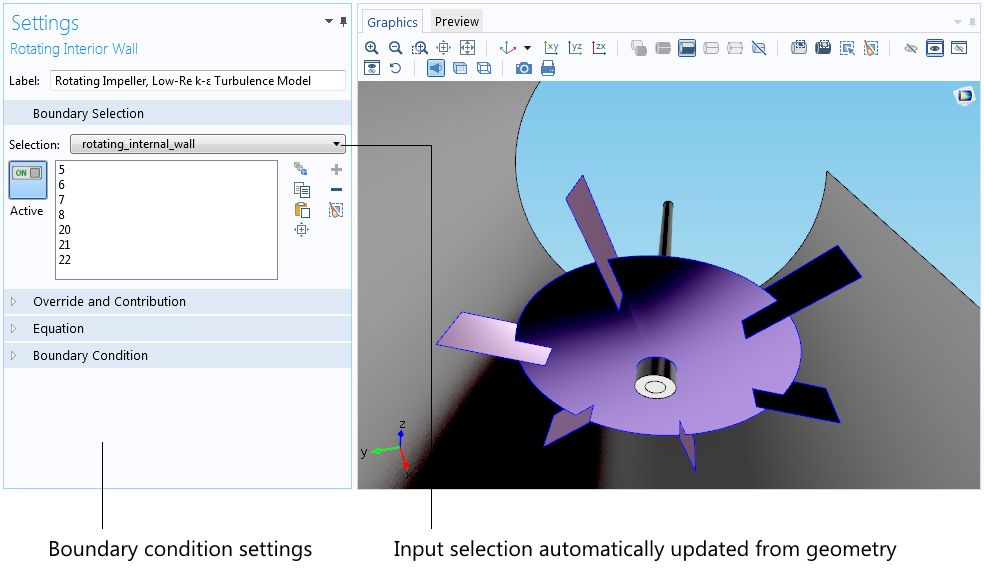Select boundary 21 in the selection list
Image resolution: width=984 pixels, height=584 pixels.
65,245
